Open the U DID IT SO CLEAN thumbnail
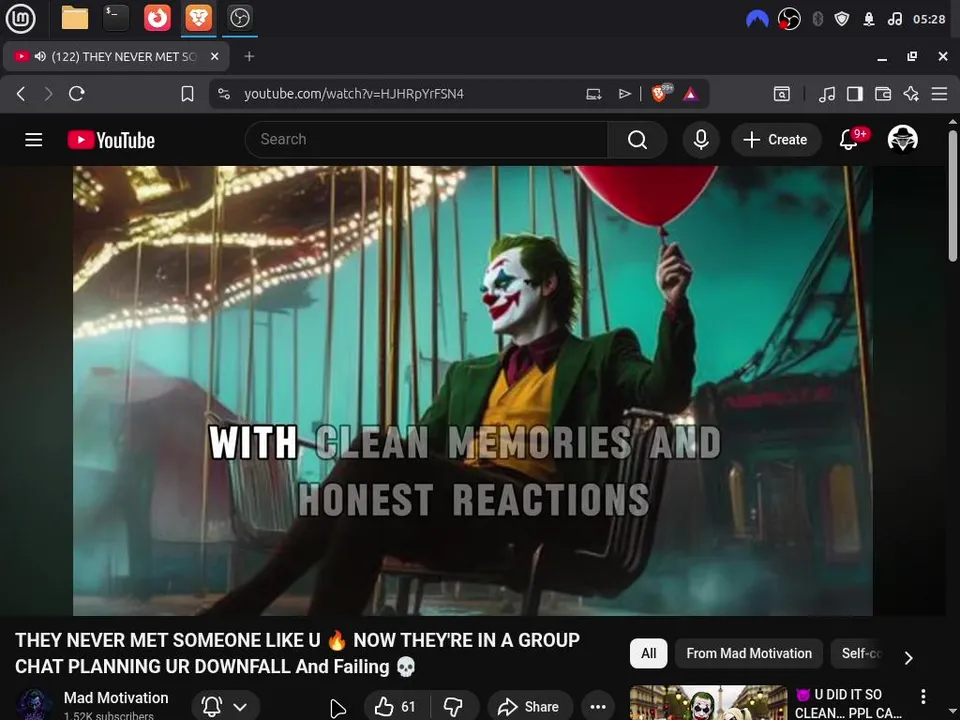Viewport: 960px width, 720px height. (x=708, y=703)
